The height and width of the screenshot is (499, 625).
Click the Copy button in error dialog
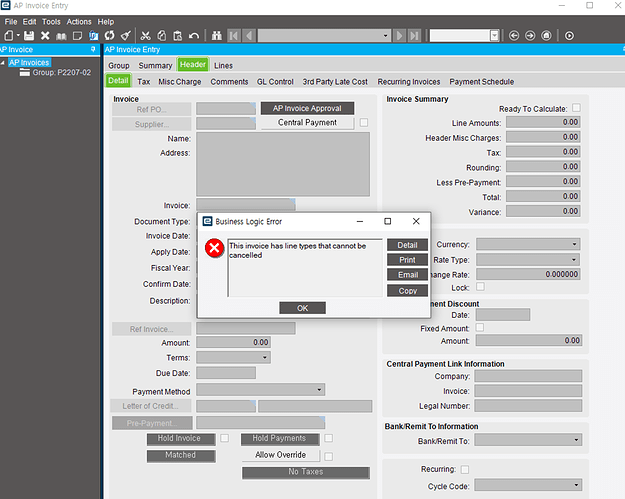[x=407, y=291]
